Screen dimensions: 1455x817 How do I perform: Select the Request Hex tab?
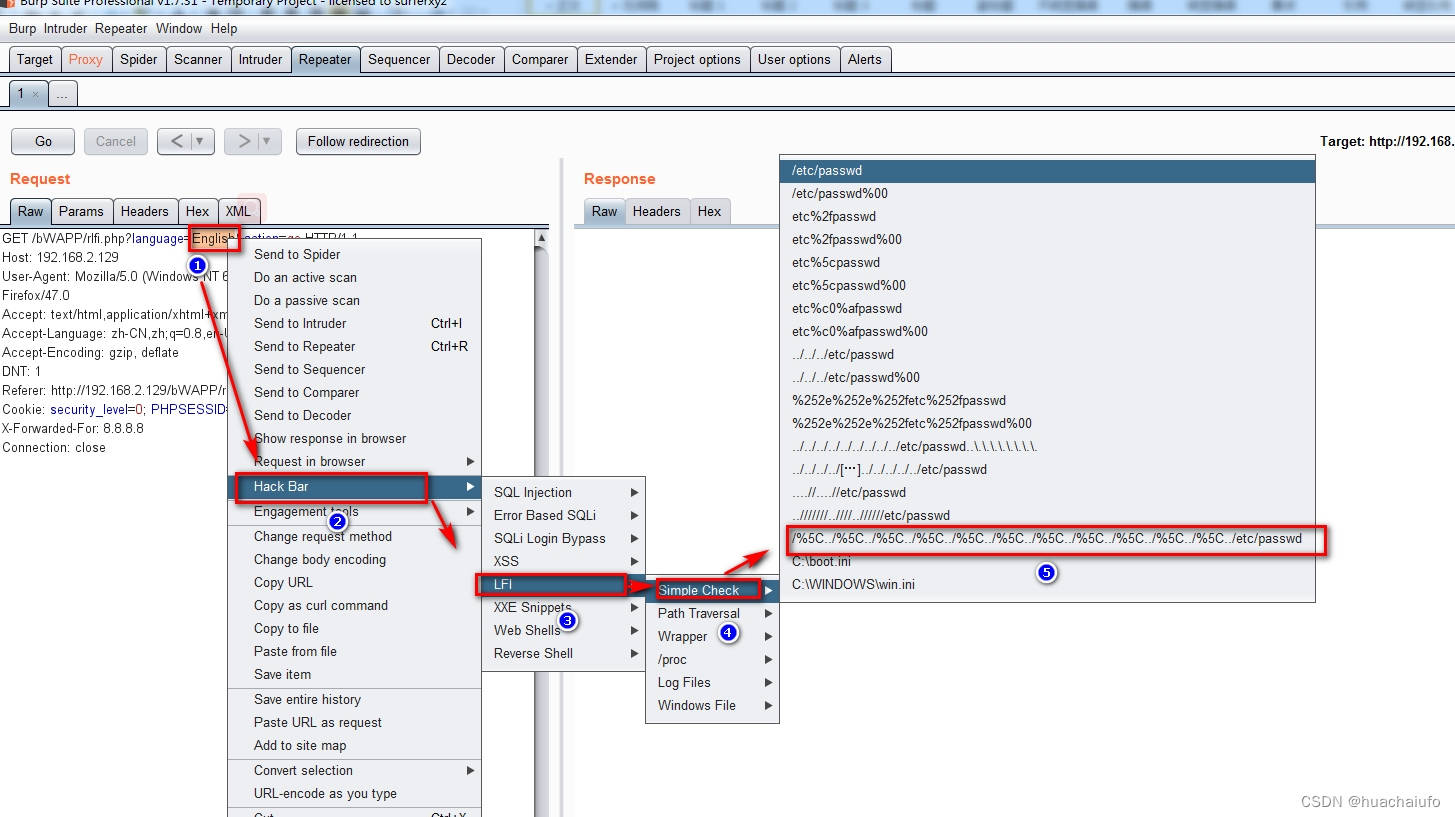point(198,211)
